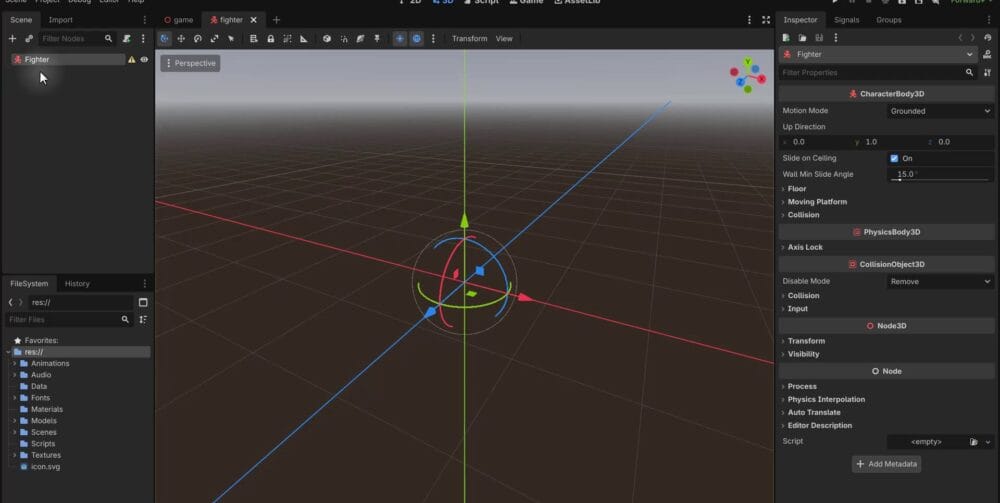Click the rotation gizmo in the top-right viewport corner

(747, 77)
